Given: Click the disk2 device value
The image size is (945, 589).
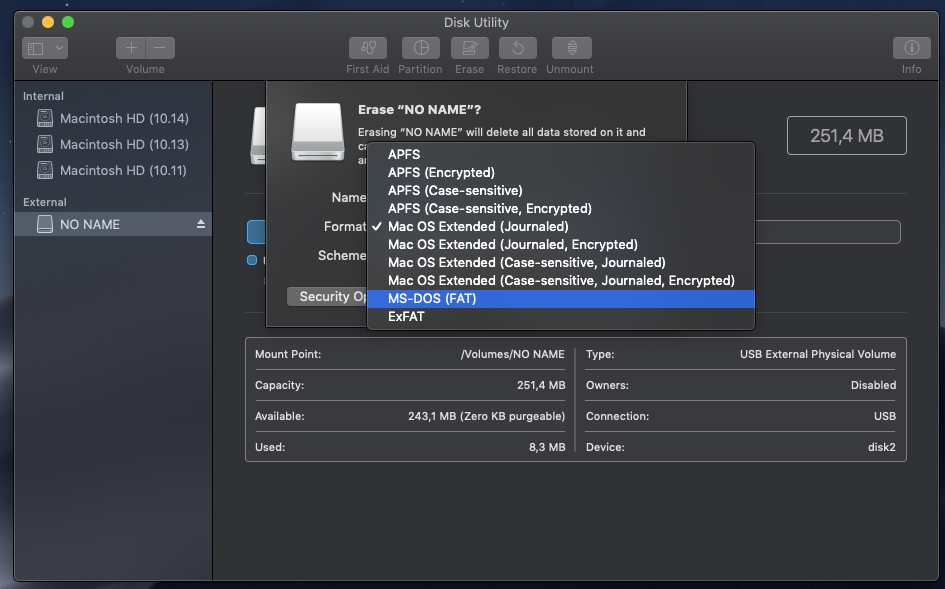Looking at the screenshot, I should point(881,447).
